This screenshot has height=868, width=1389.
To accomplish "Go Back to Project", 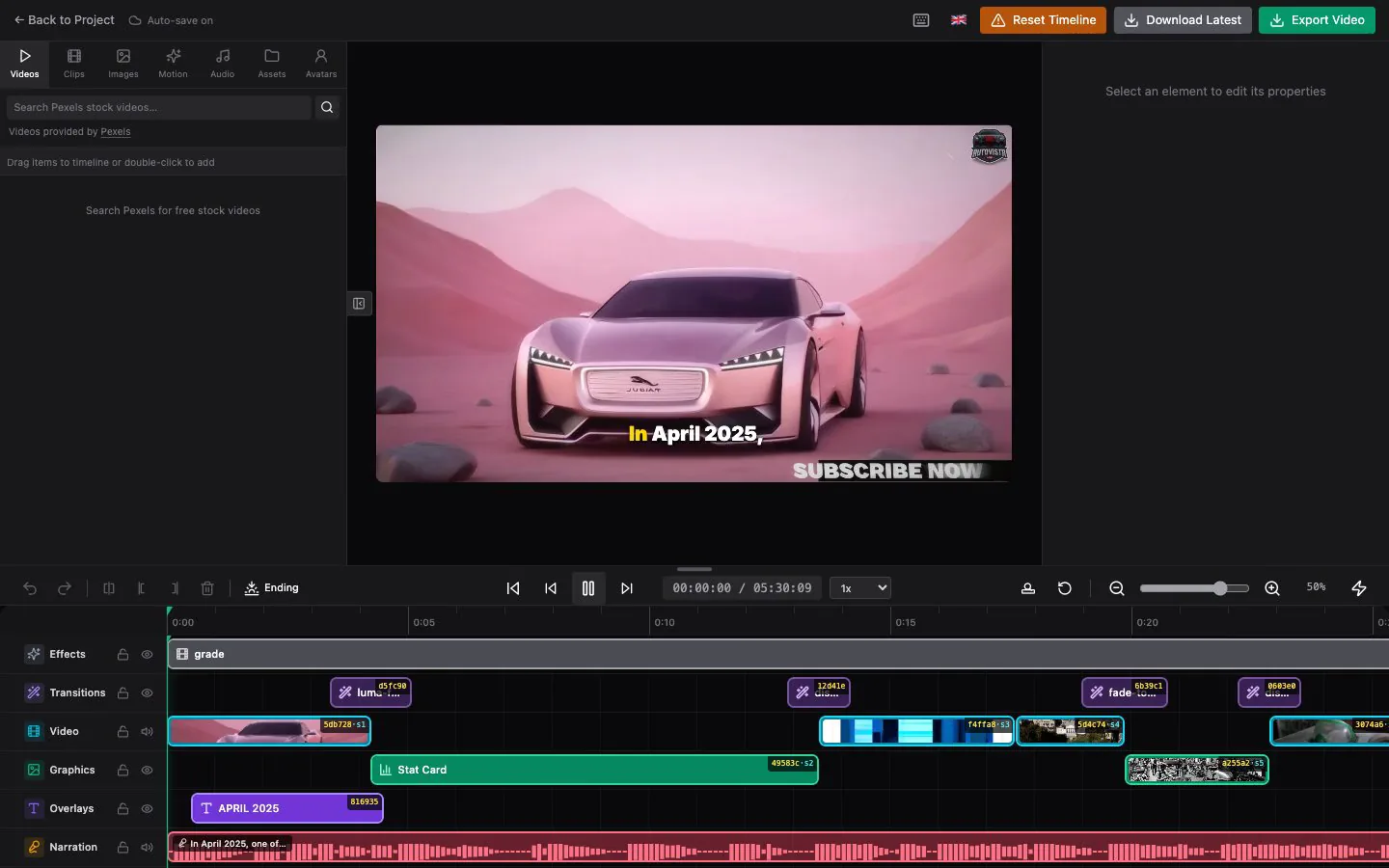I will point(64,20).
